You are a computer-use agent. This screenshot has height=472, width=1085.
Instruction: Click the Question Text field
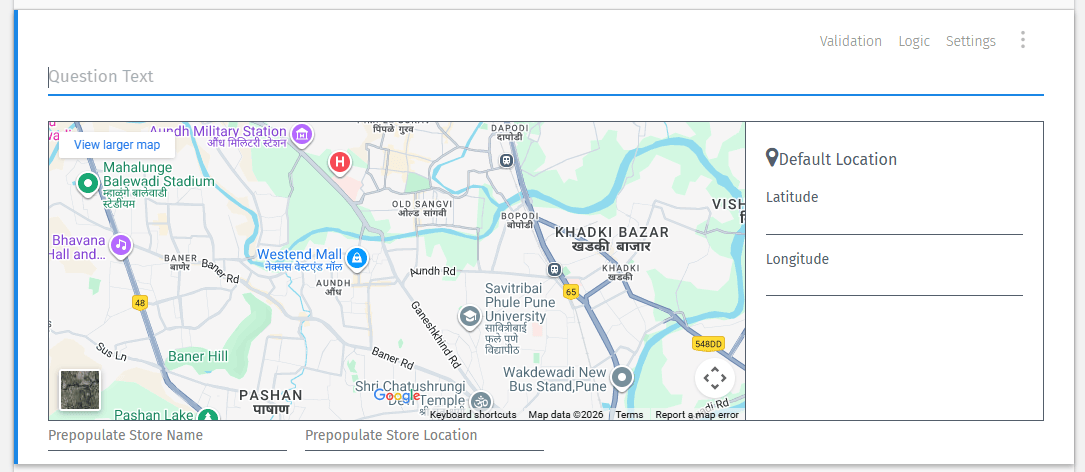[x=545, y=77]
